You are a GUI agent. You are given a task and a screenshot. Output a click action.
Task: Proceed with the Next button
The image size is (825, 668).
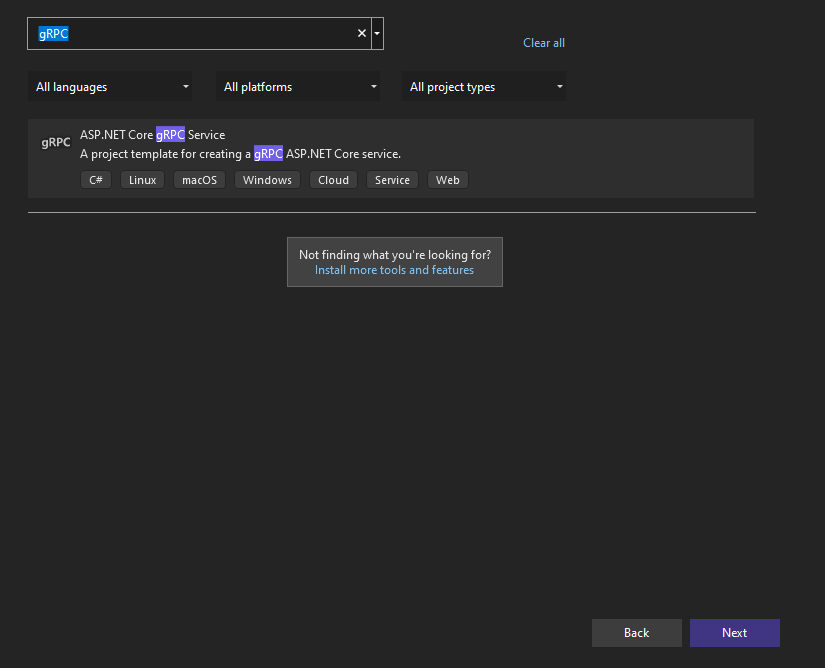[735, 633]
